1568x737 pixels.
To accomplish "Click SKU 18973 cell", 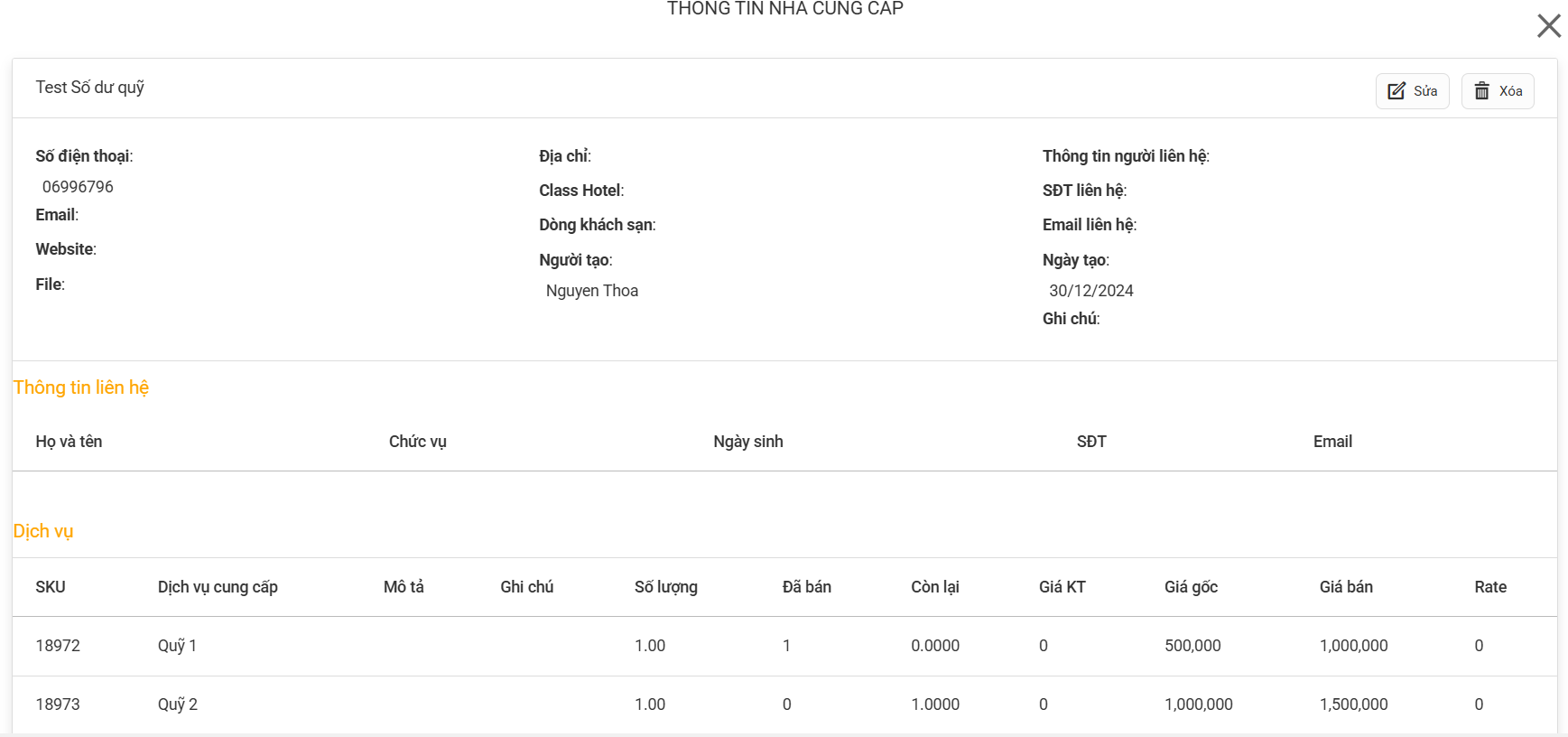I will coord(58,704).
